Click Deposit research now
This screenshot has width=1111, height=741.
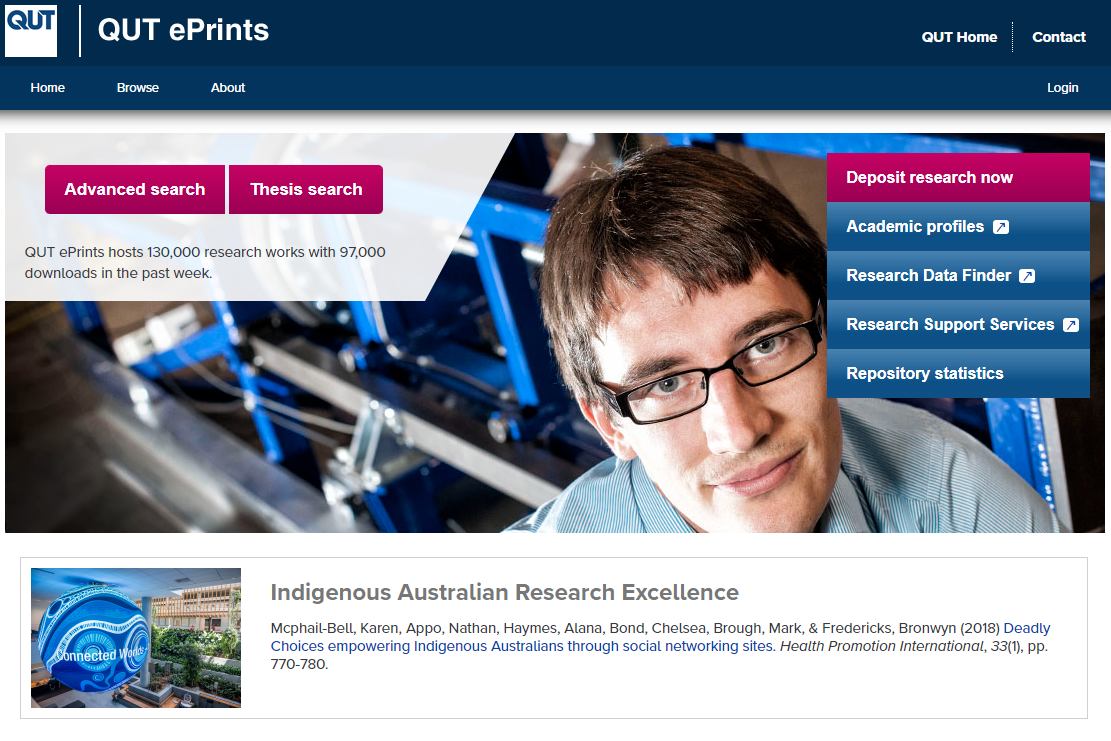click(x=958, y=177)
